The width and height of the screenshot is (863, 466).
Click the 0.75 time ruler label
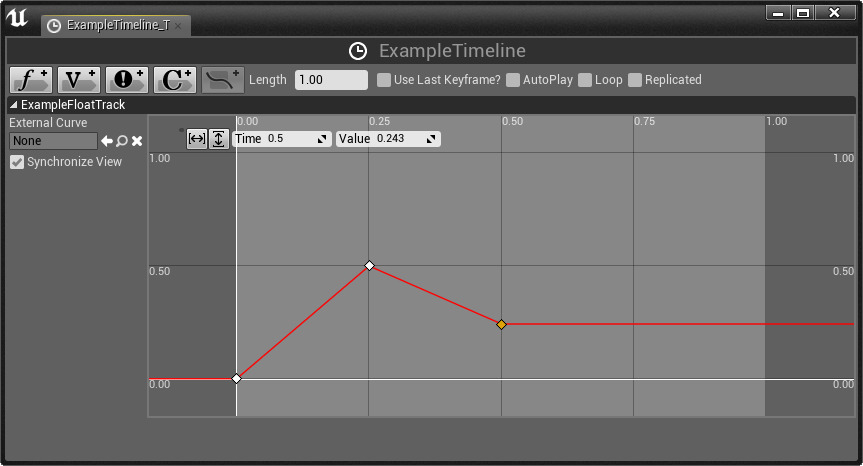coord(644,121)
